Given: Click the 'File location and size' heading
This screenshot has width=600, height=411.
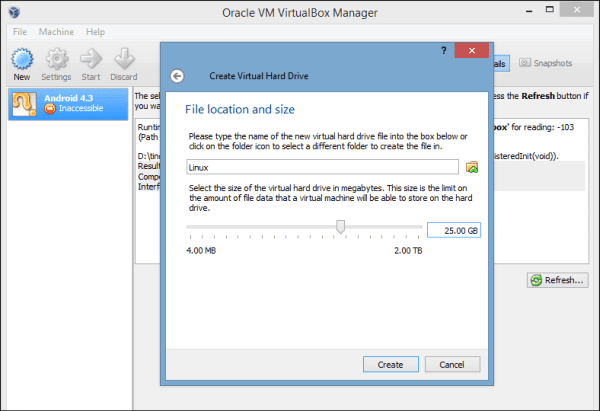Looking at the screenshot, I should click(x=240, y=109).
